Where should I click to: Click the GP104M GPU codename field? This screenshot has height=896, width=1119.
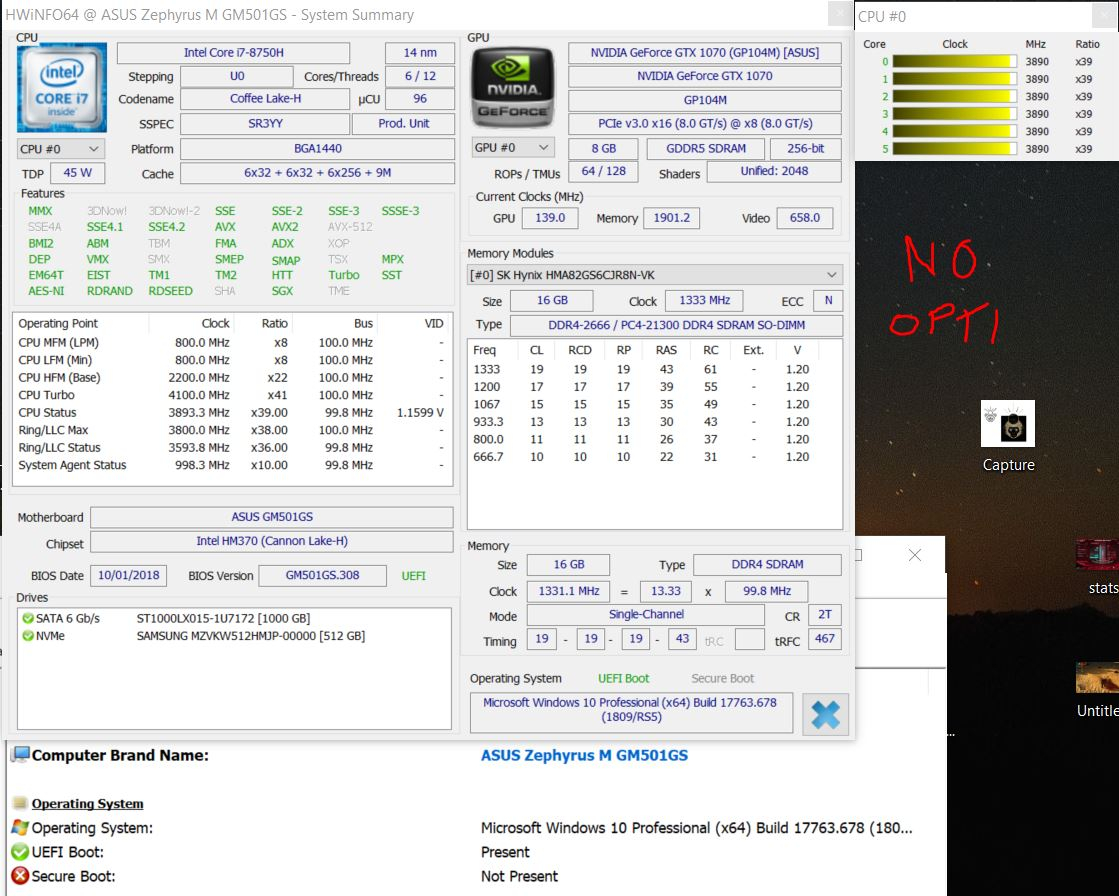704,100
